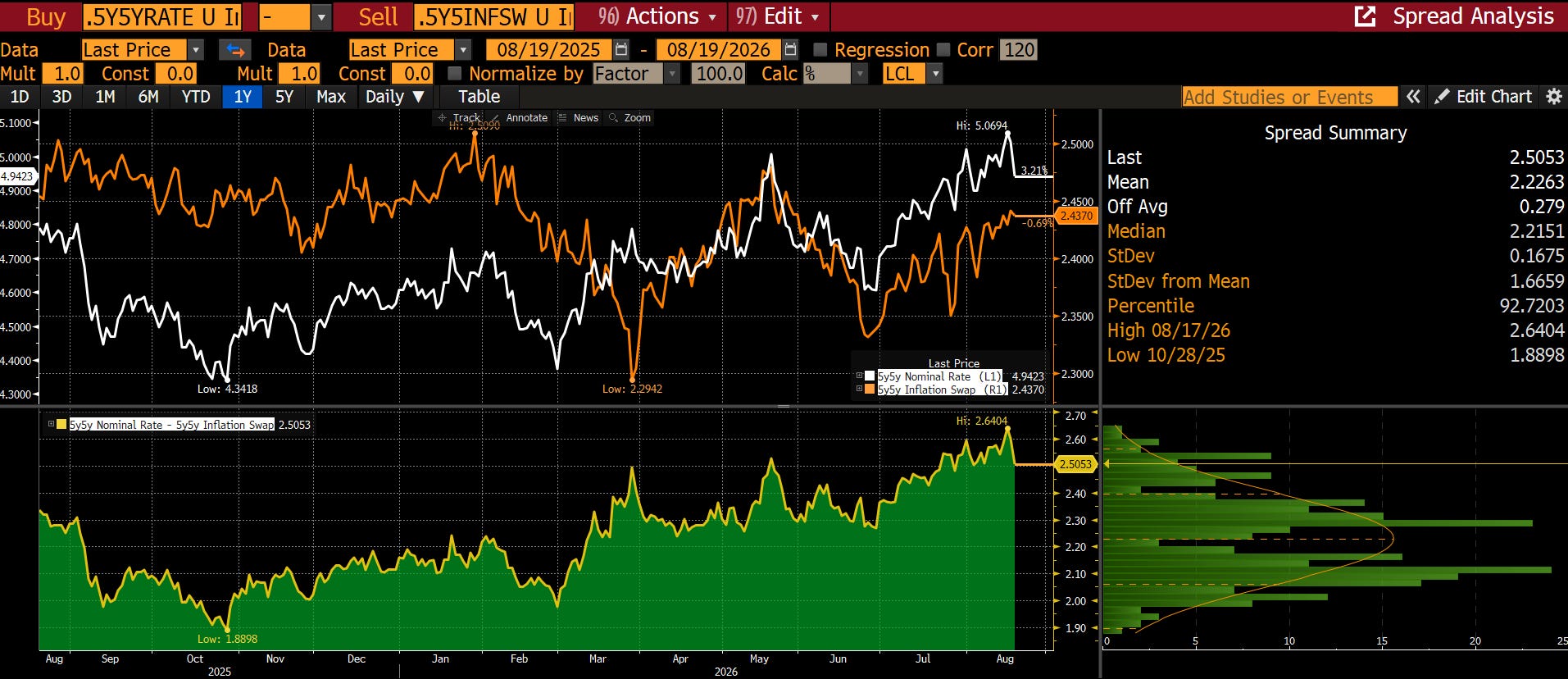The image size is (1568, 679).
Task: Click the Percentile value 92.7203
Action: [1532, 306]
